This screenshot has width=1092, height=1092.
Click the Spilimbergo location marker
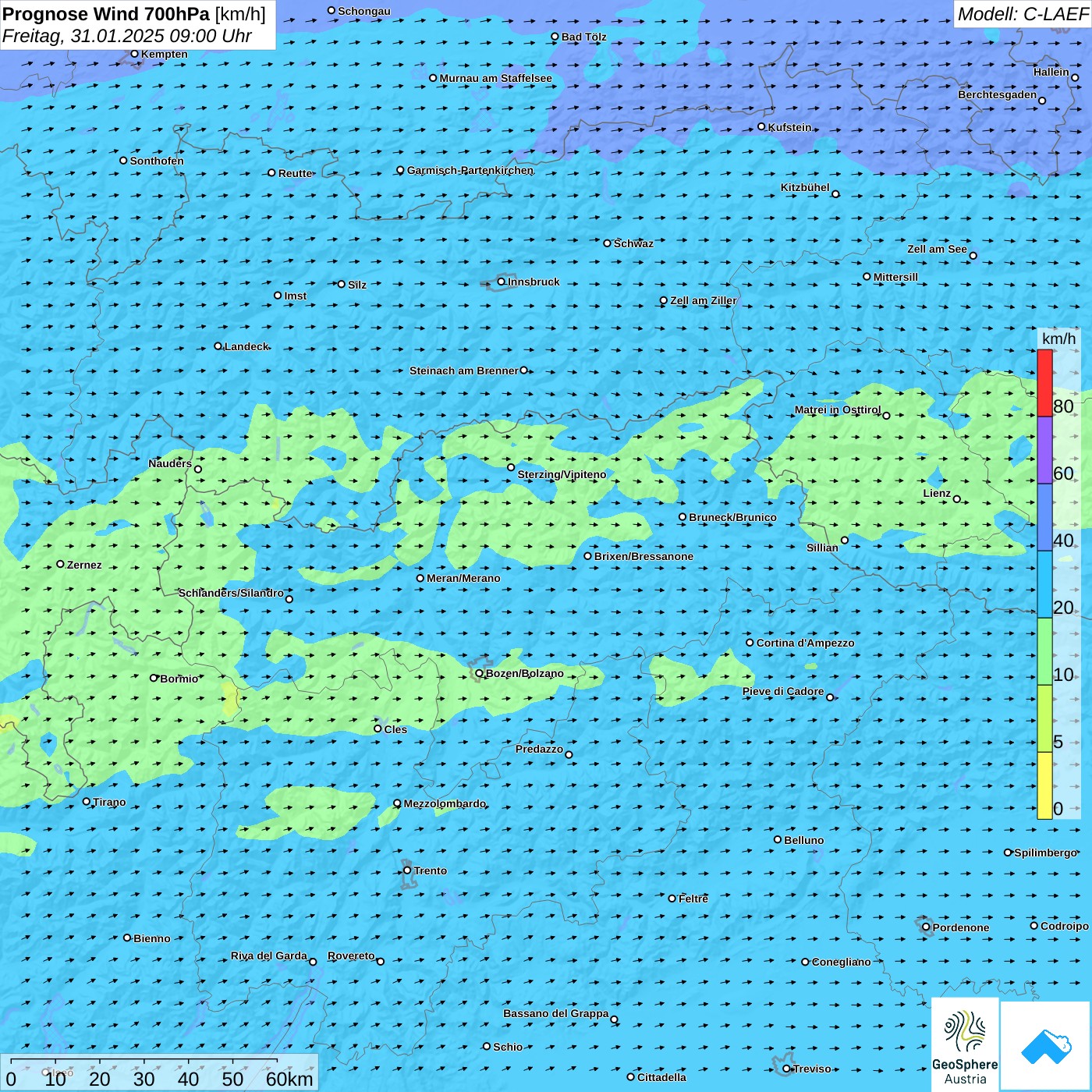(1008, 853)
